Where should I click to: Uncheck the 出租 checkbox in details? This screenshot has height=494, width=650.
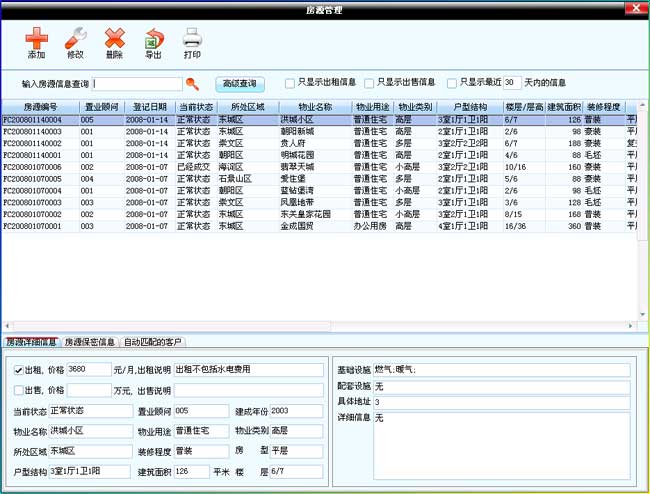pos(18,369)
